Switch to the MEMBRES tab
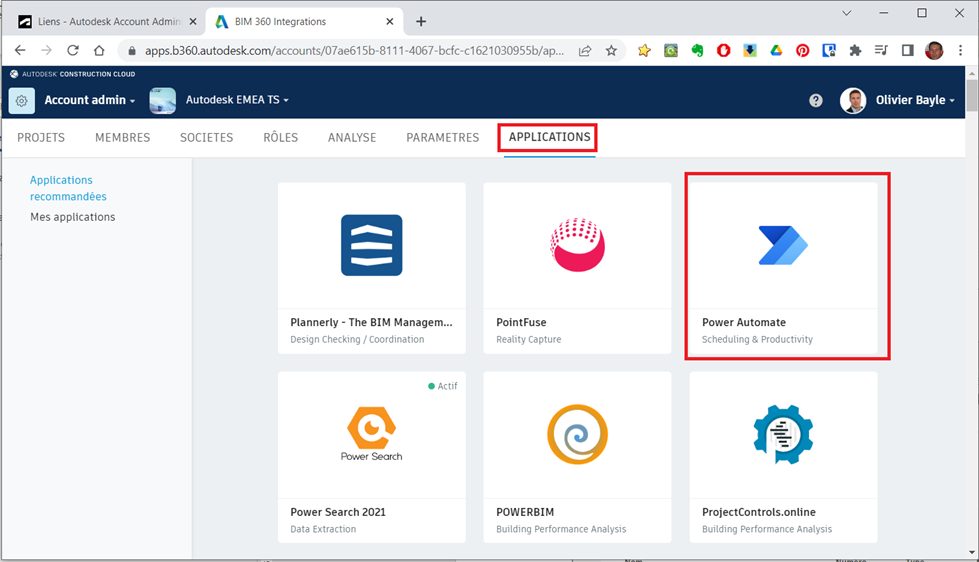 pos(122,137)
